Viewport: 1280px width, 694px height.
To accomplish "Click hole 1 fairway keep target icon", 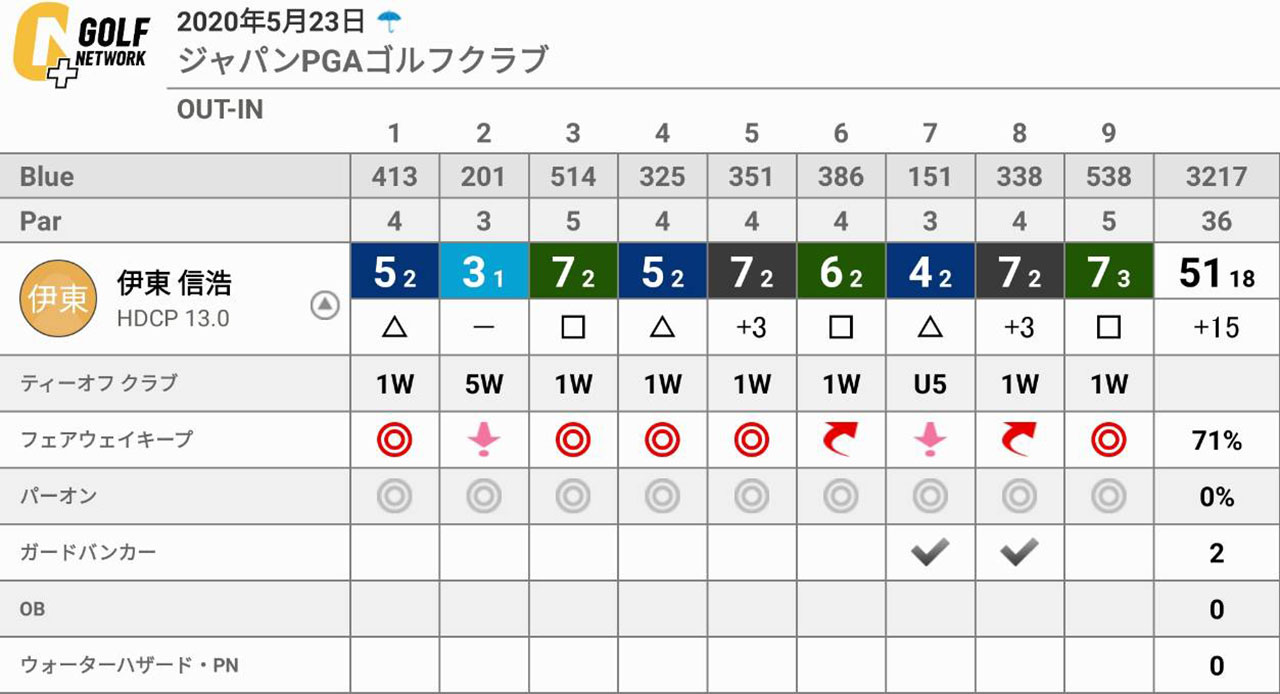I will click(394, 438).
